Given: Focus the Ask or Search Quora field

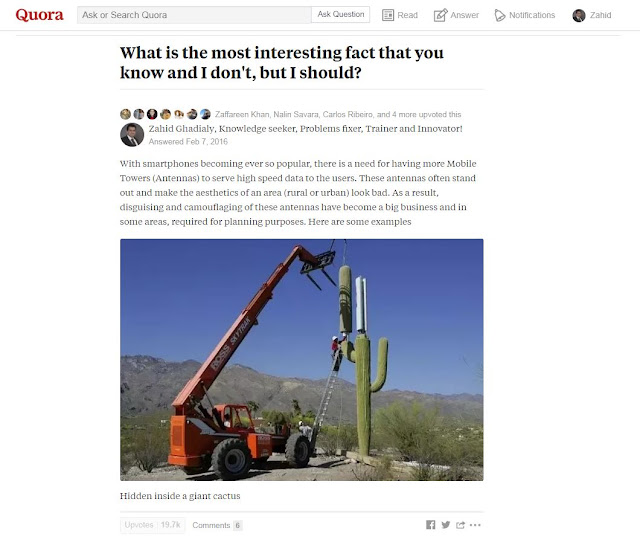Looking at the screenshot, I should [194, 15].
